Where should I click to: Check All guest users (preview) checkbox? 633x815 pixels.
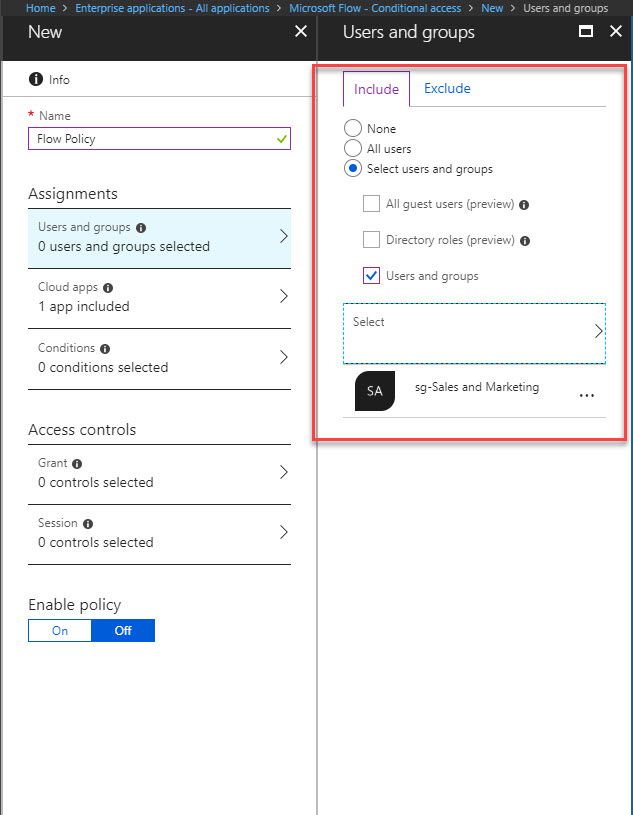click(x=371, y=204)
